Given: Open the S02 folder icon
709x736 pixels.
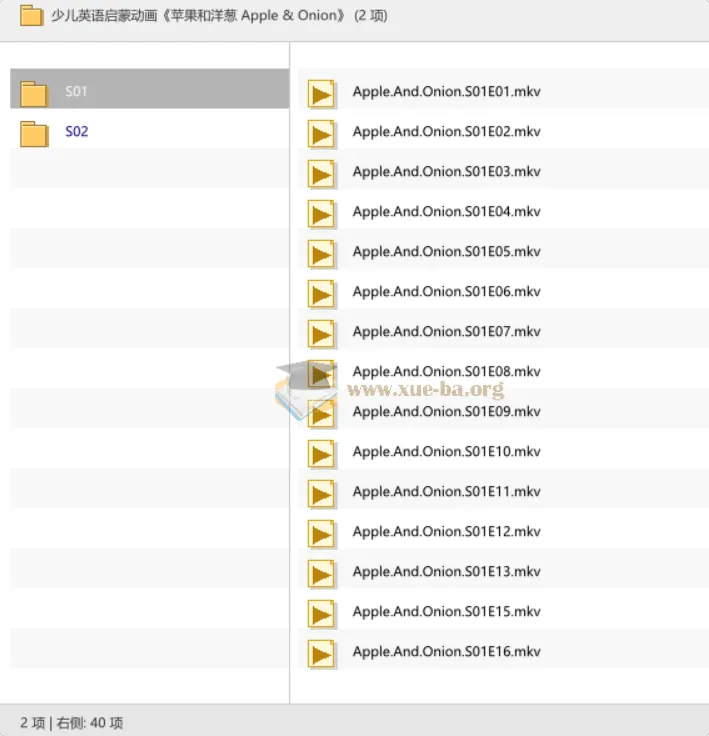Looking at the screenshot, I should tap(34, 134).
